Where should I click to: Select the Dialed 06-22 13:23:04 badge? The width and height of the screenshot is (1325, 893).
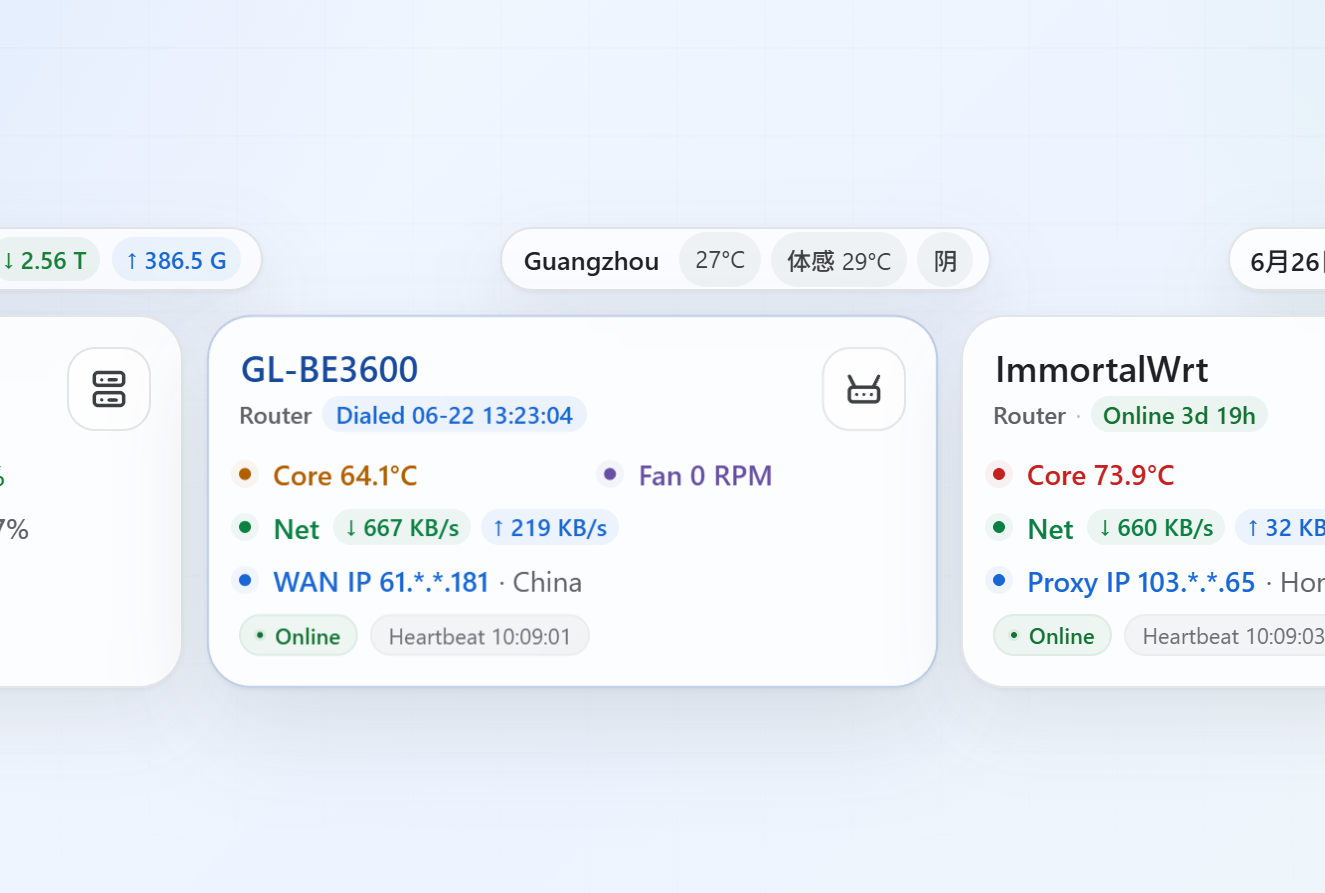coord(454,415)
